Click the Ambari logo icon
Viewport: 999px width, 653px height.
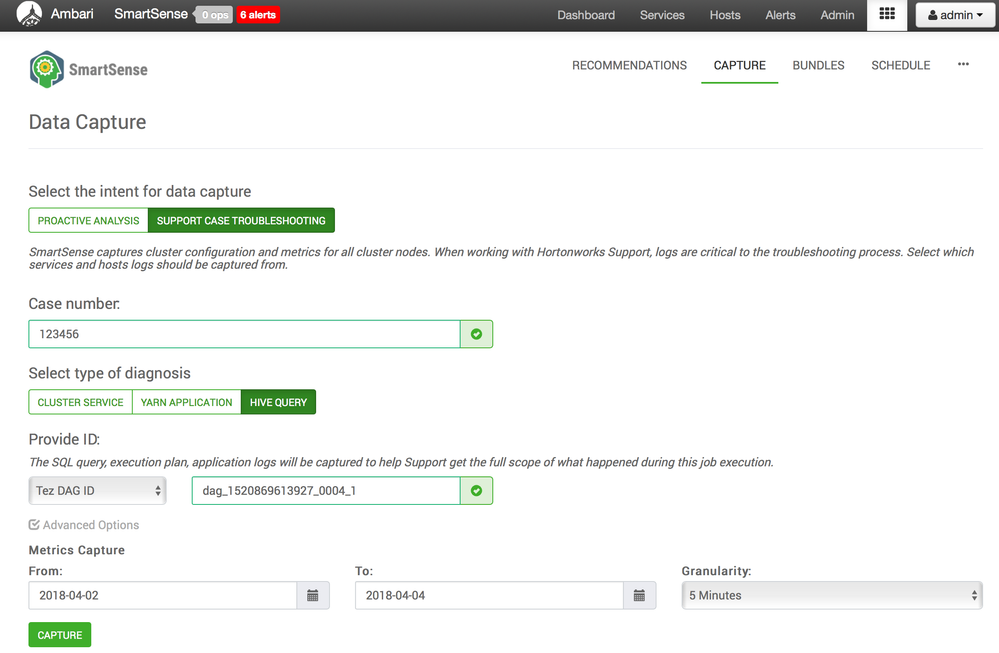(29, 14)
